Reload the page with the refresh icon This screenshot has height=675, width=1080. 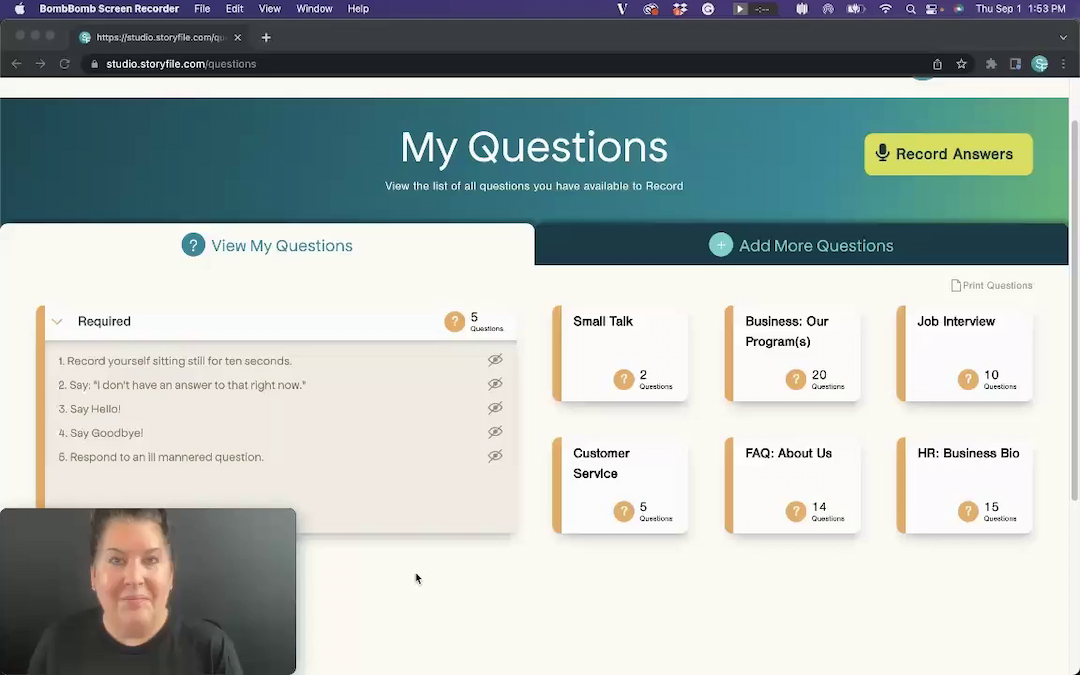point(65,63)
